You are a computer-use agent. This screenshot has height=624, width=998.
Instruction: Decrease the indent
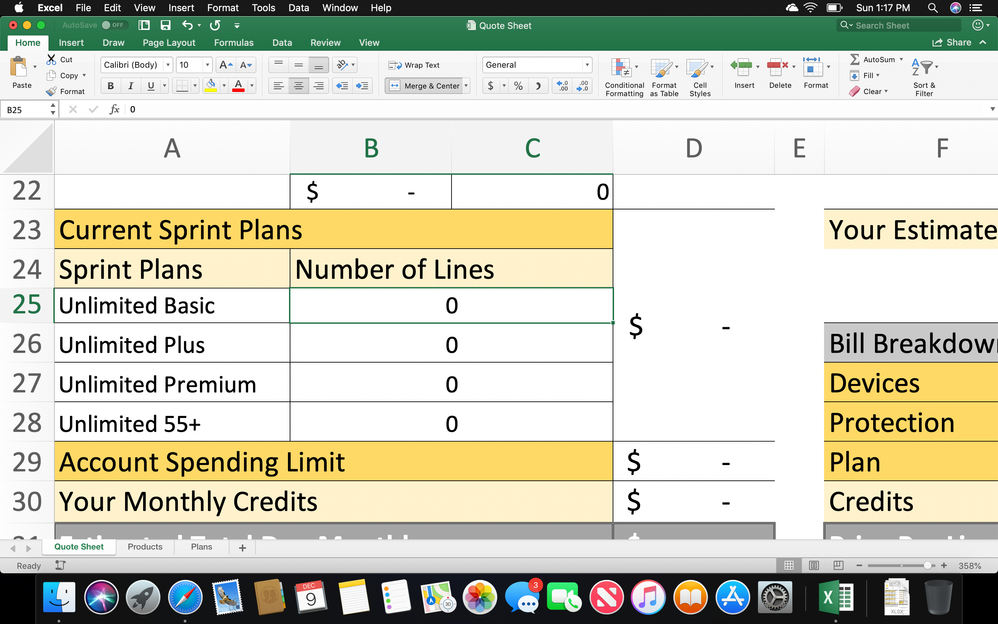coord(342,85)
